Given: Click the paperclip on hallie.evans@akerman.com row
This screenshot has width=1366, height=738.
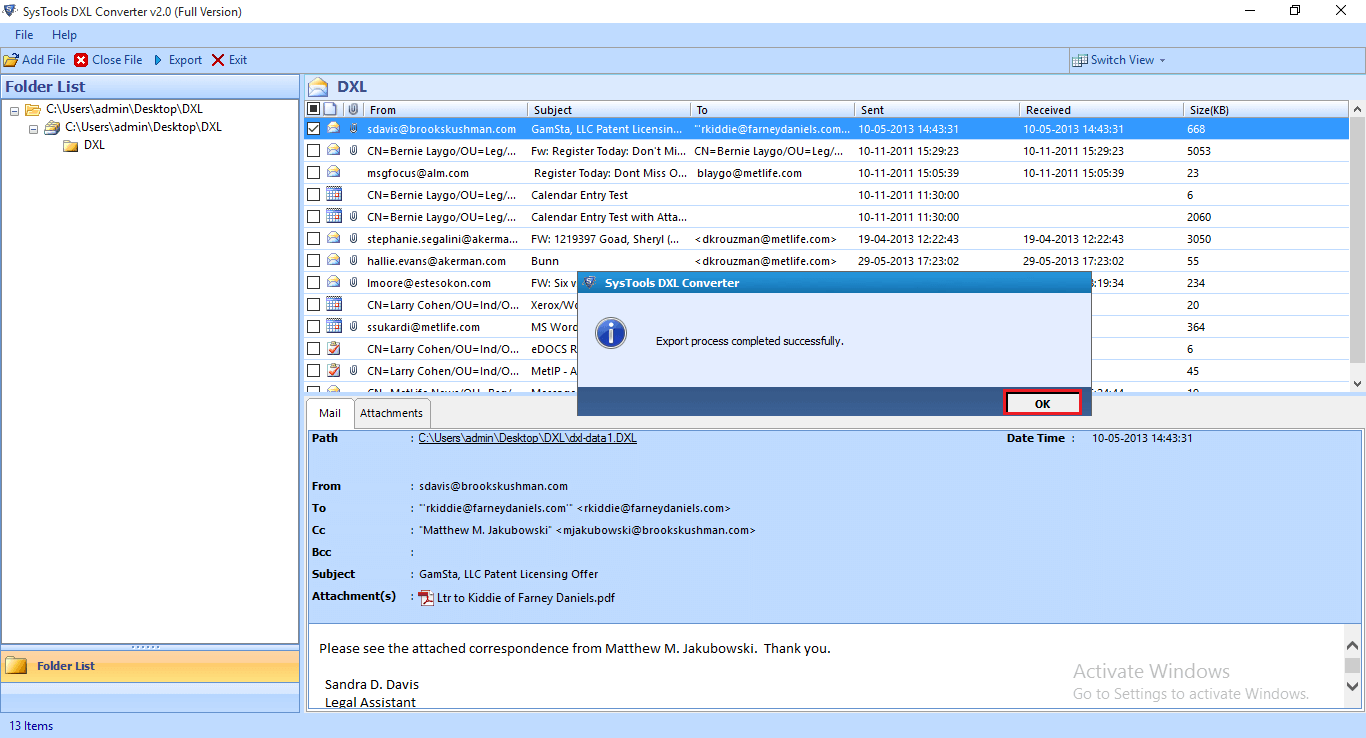Looking at the screenshot, I should point(353,260).
